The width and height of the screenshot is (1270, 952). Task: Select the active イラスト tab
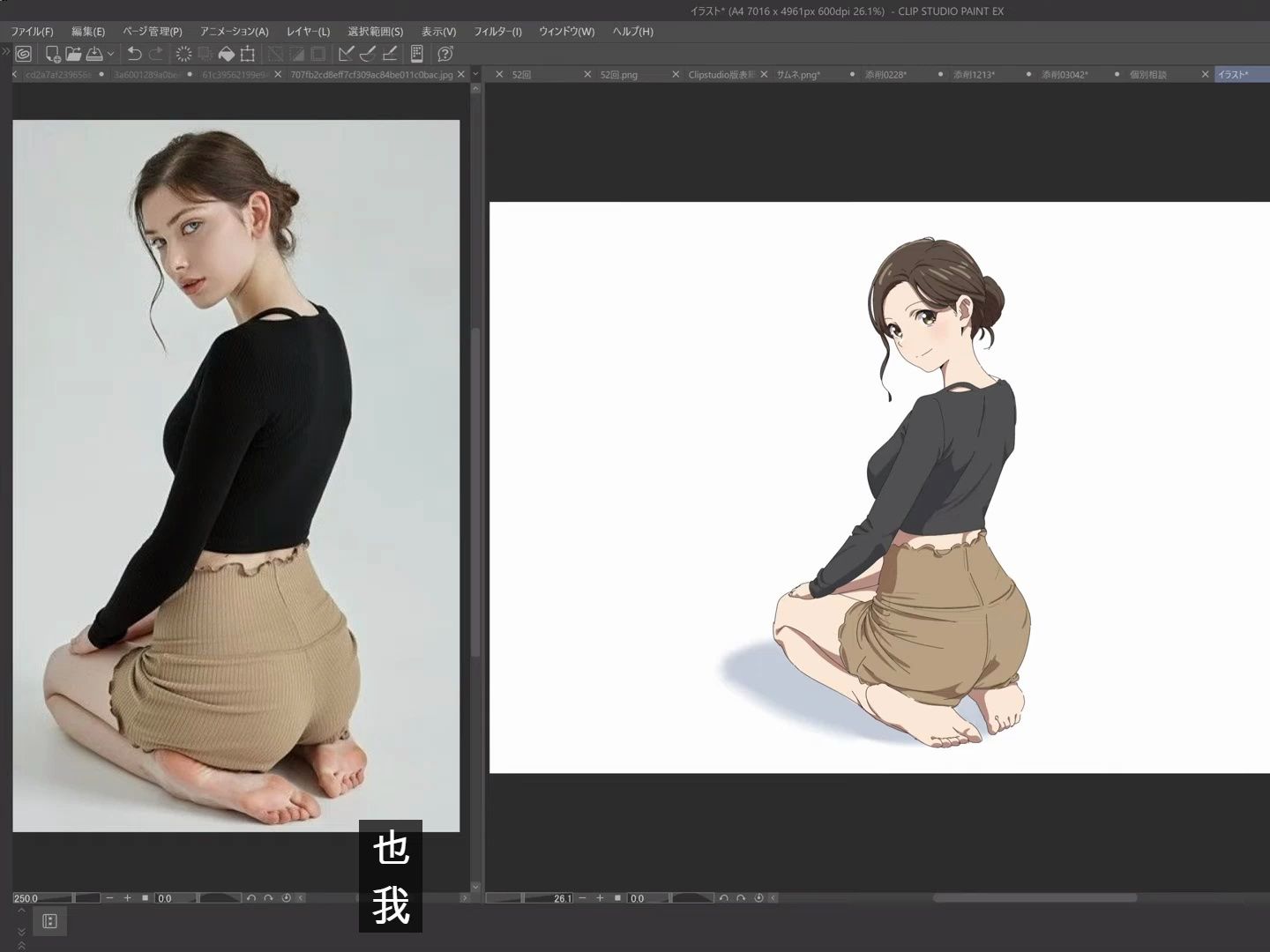[x=1242, y=75]
